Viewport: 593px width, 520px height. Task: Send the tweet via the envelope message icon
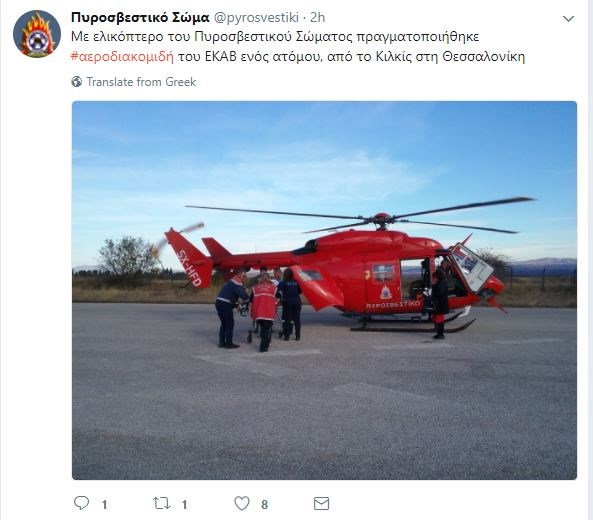[x=321, y=504]
